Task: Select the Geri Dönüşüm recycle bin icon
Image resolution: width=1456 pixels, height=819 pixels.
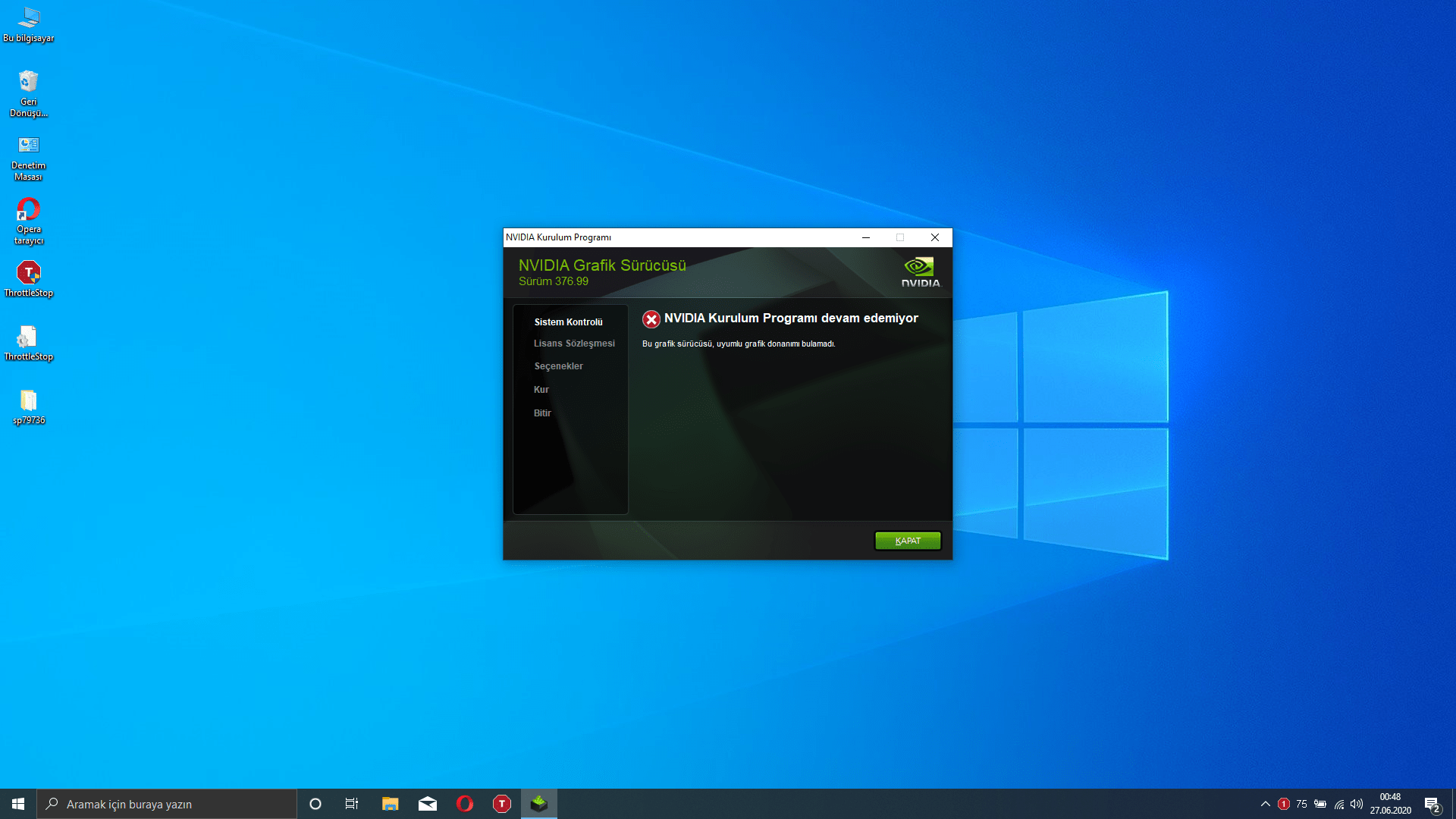Action: pos(29,82)
